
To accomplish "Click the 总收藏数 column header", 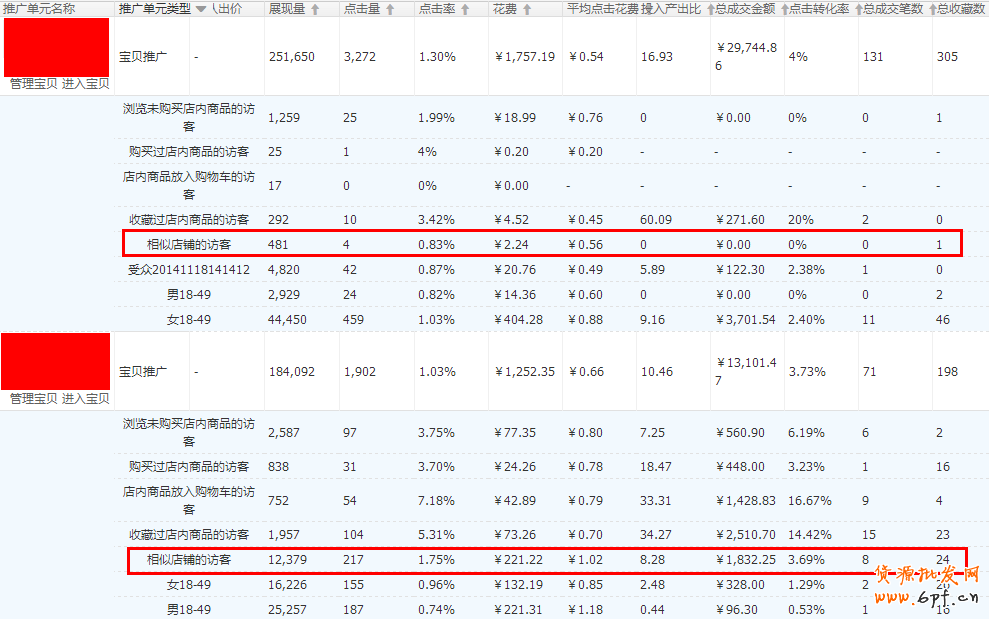I will tap(961, 9).
